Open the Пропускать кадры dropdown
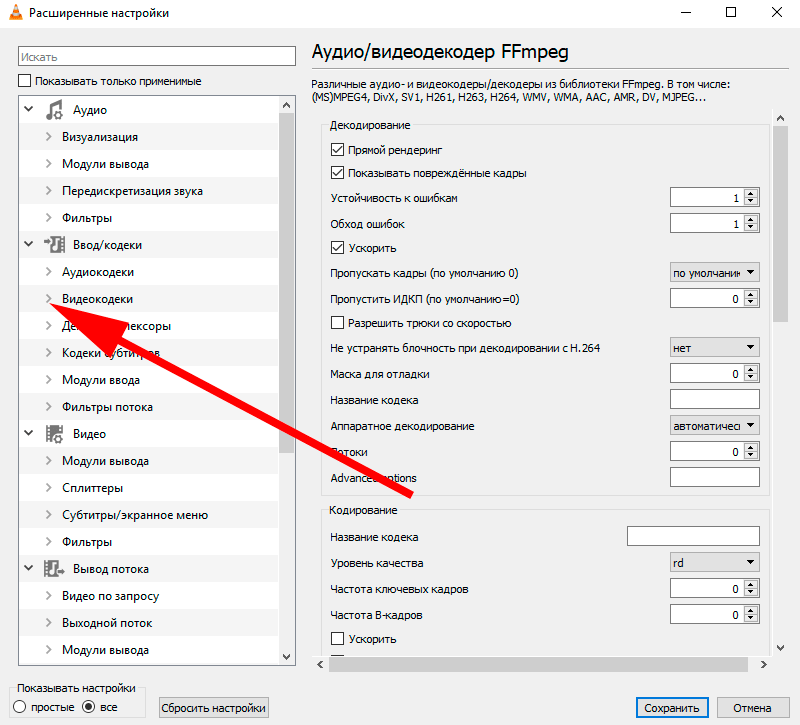 tap(714, 272)
